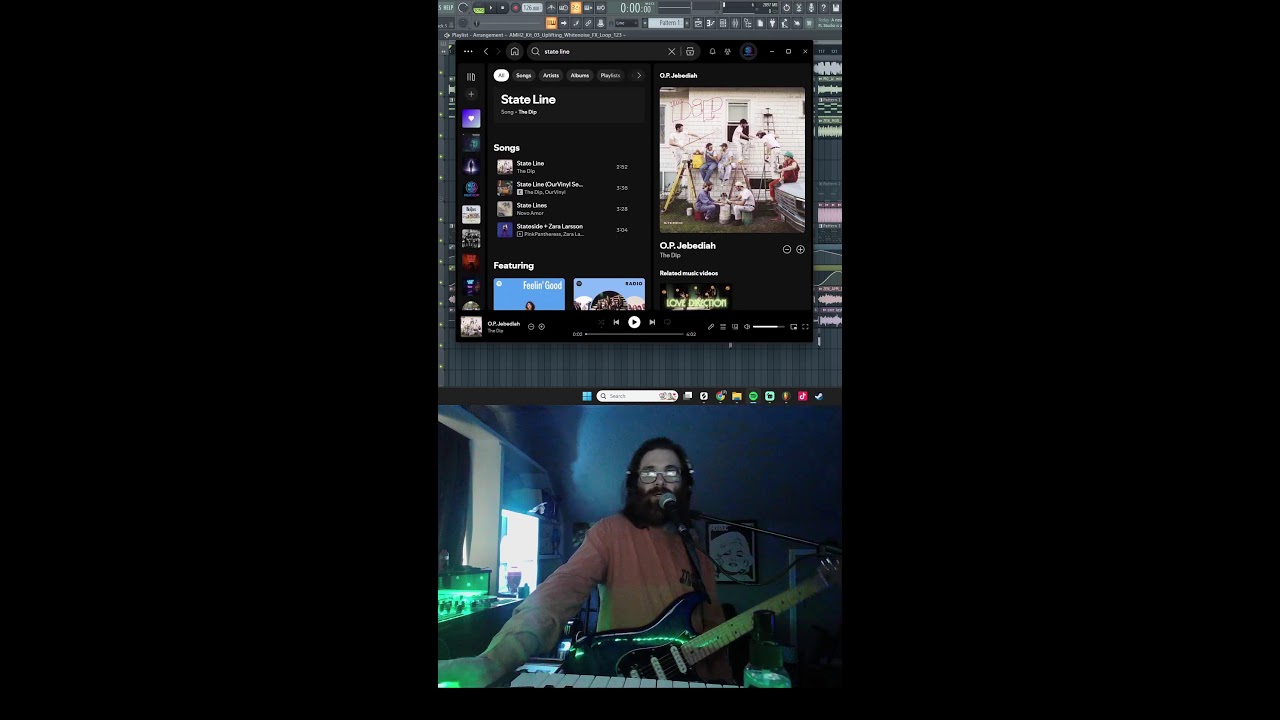Select State Line (OurVinyl Sessions) song row
The width and height of the screenshot is (1280, 720).
point(569,188)
